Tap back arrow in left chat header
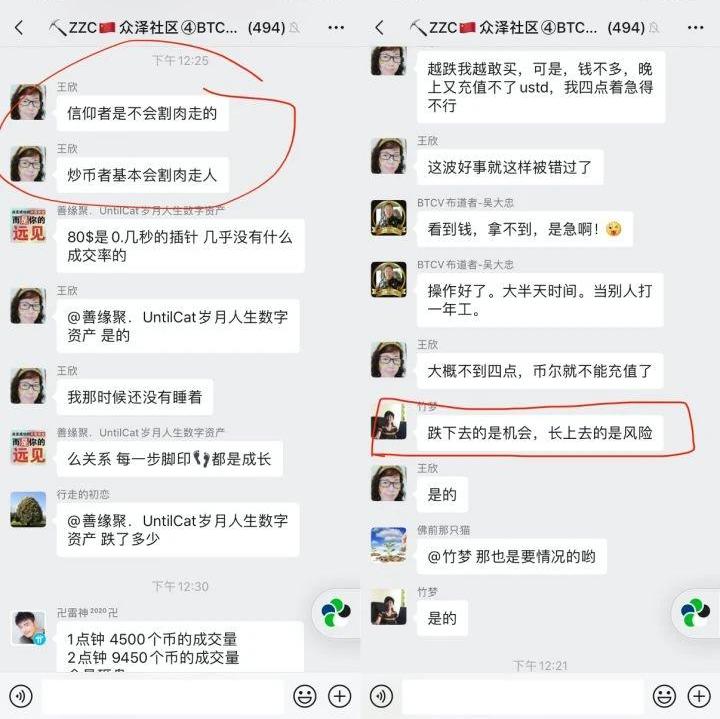This screenshot has width=720, height=719. point(19,28)
